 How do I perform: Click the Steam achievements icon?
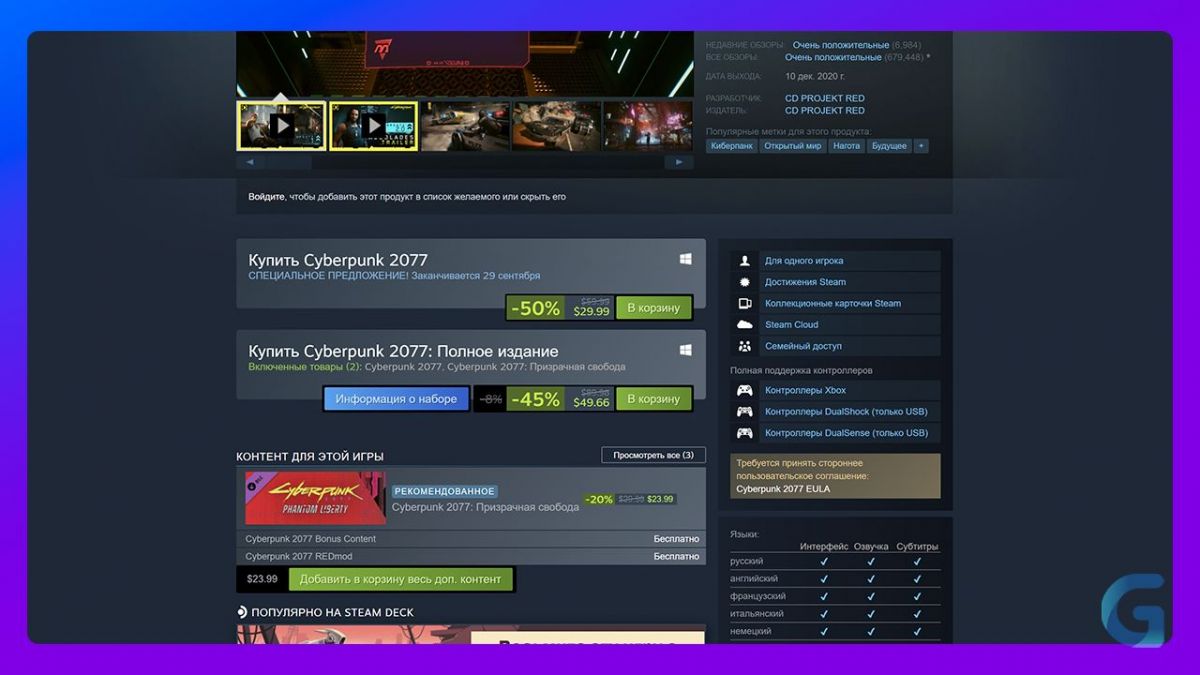pos(745,282)
